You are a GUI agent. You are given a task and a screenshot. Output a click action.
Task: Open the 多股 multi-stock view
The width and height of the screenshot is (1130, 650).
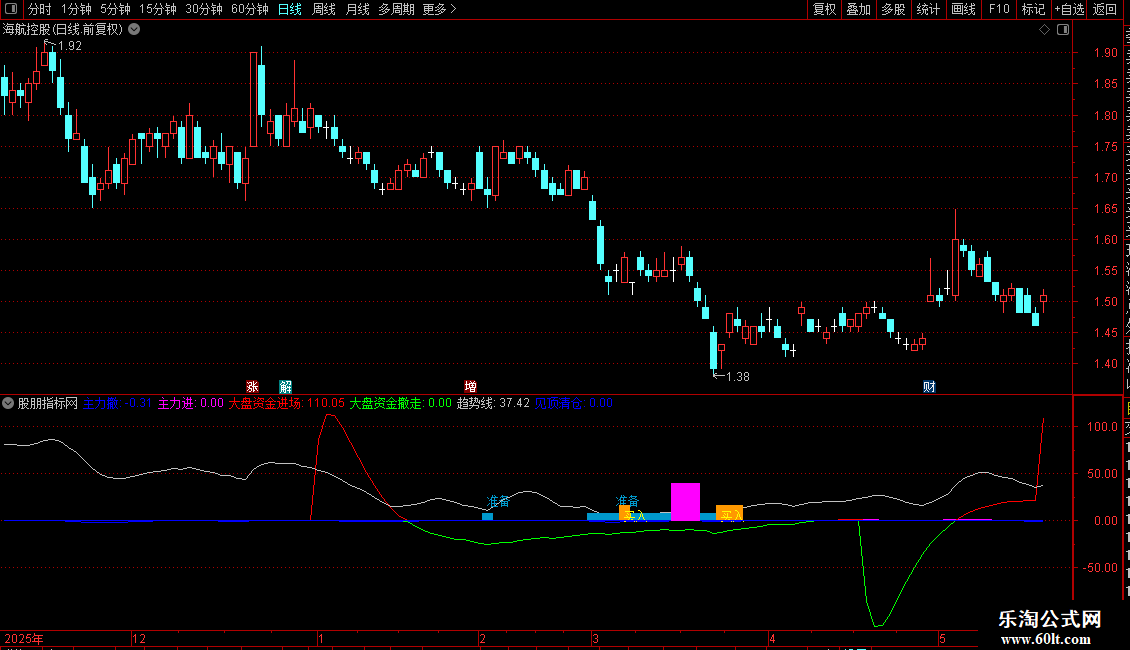click(893, 9)
